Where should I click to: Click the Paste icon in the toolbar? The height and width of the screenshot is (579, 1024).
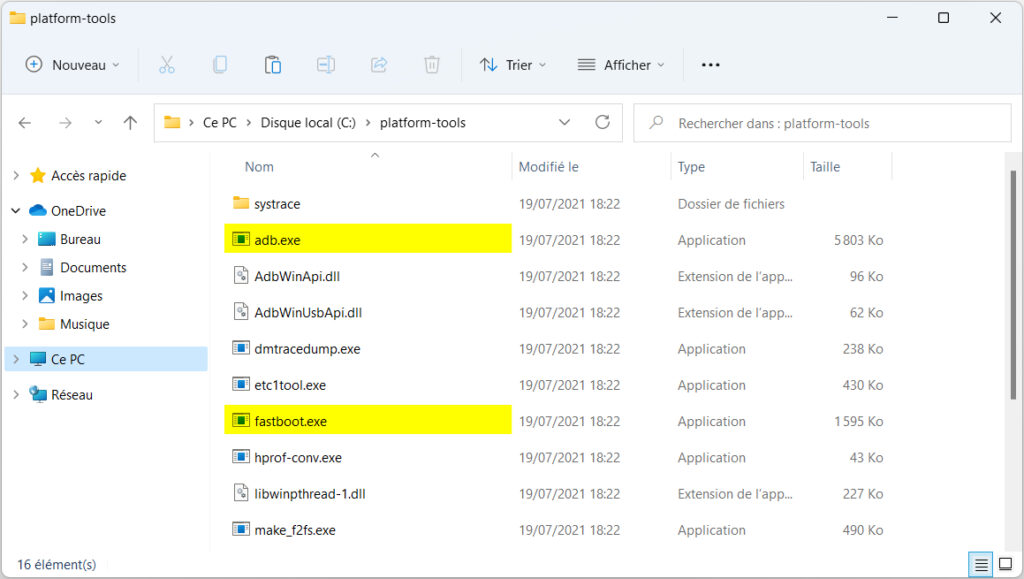click(273, 64)
